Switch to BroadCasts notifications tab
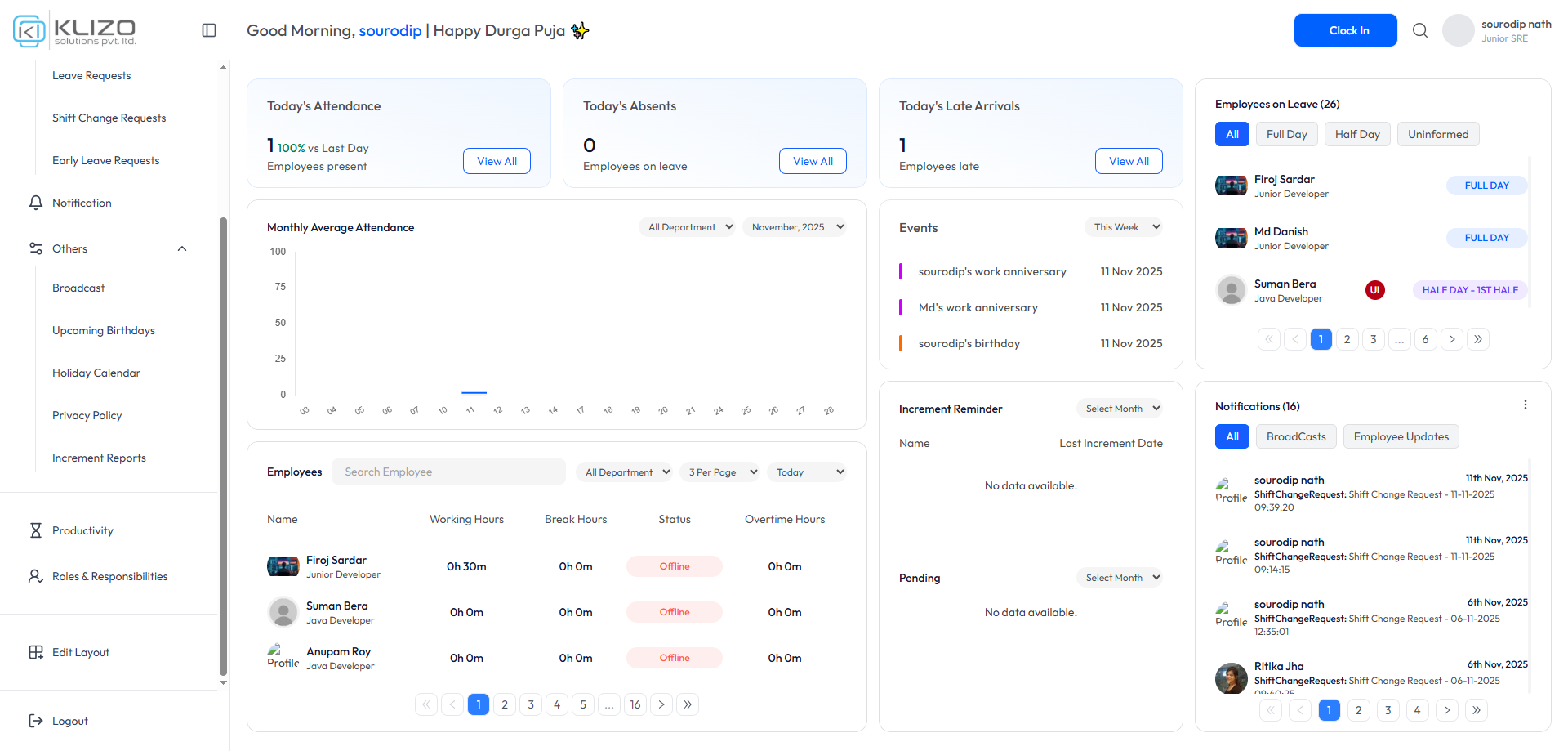Screen dimensions: 1568x751 coord(1296,436)
